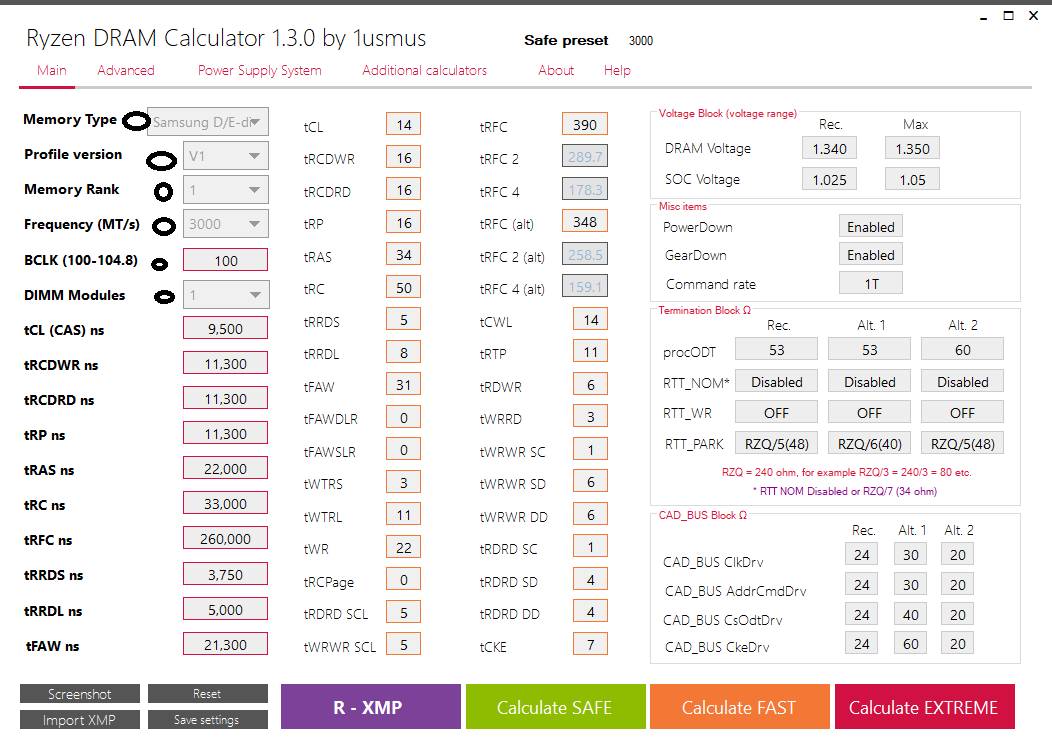Click the CAD_BUS CsOdtDrv Alt. 1 value 40
The height and width of the screenshot is (753, 1052).
pyautogui.click(x=910, y=614)
